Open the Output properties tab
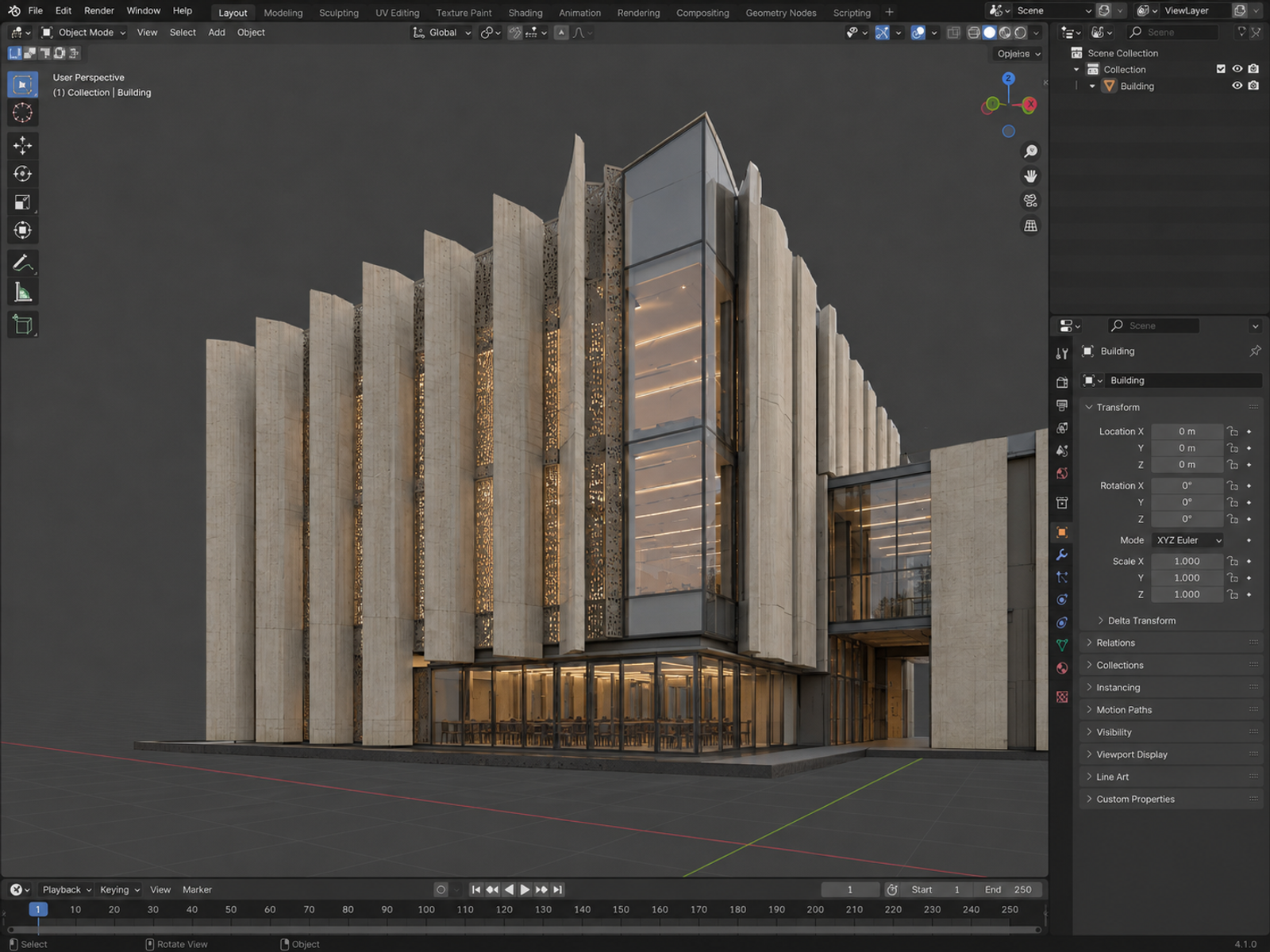This screenshot has width=1270, height=952. [1062, 405]
